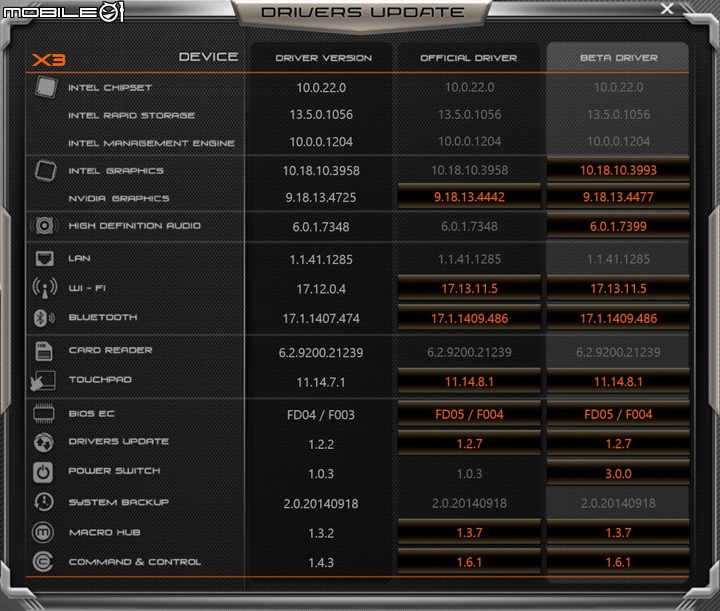The width and height of the screenshot is (720, 611).
Task: Click the Power Switch icon
Action: point(43,471)
